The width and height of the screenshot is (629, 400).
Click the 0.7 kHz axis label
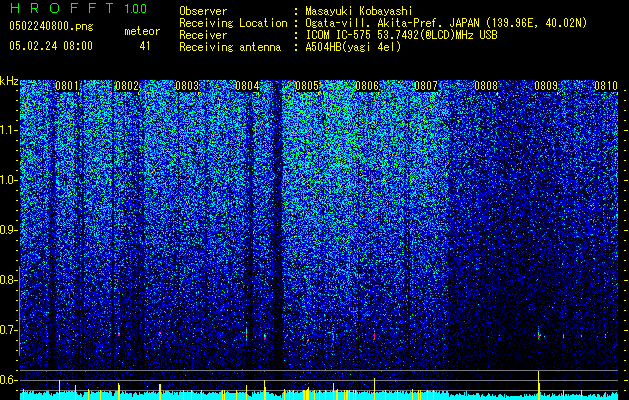click(9, 330)
